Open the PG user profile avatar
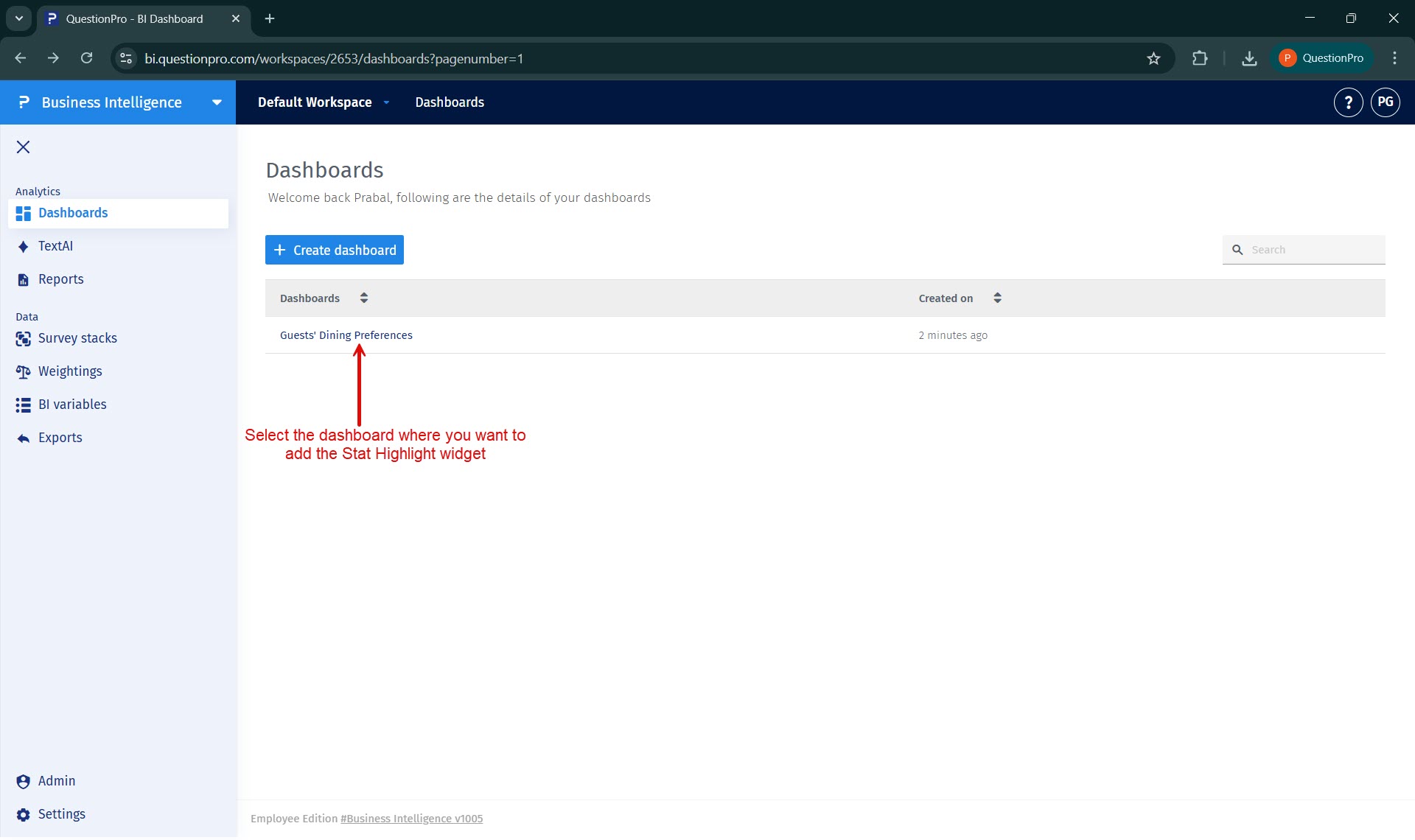Screen dimensions: 1415x840 coord(1385,102)
